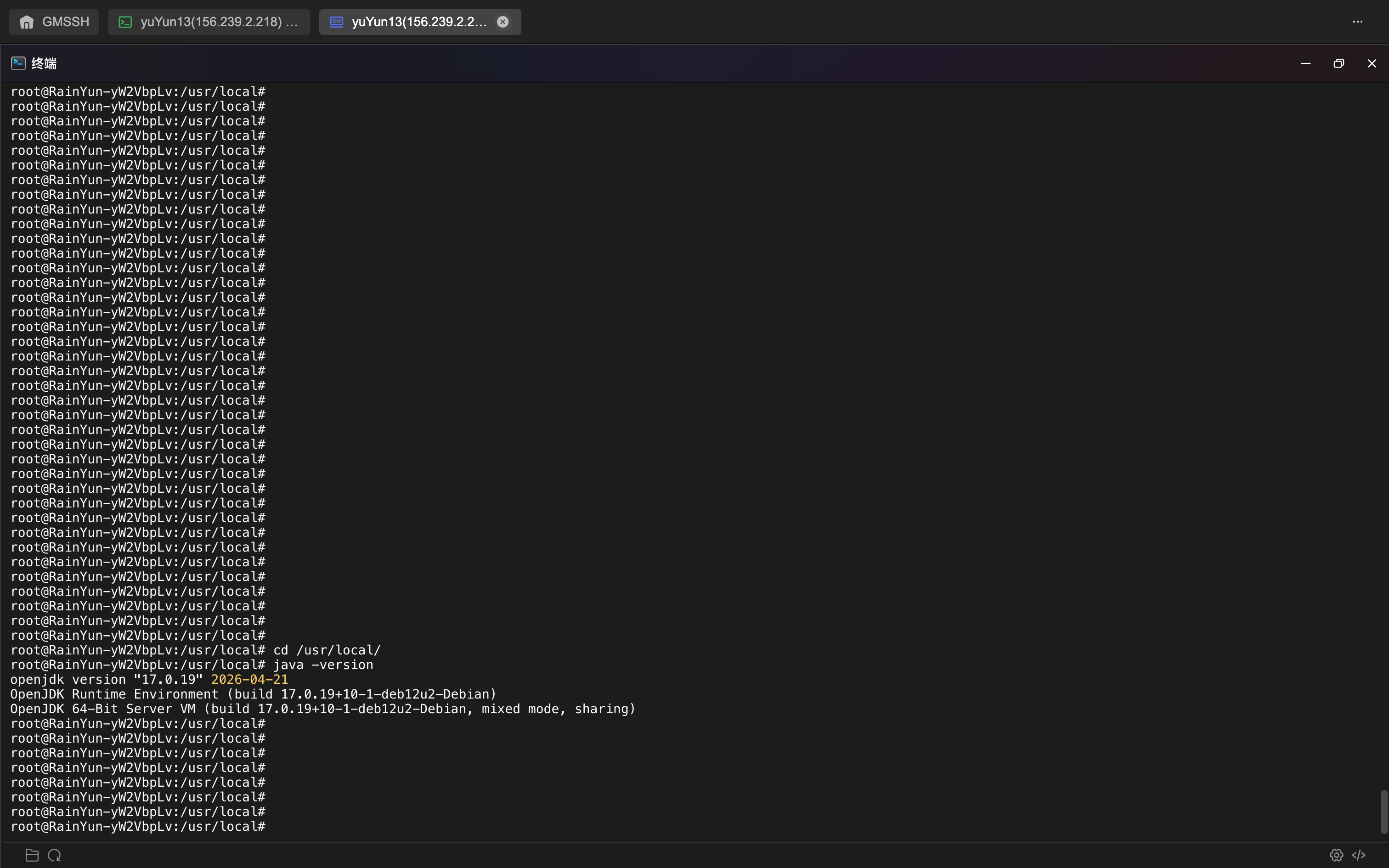
Task: Minimize the 终端 terminal window
Action: tap(1306, 63)
